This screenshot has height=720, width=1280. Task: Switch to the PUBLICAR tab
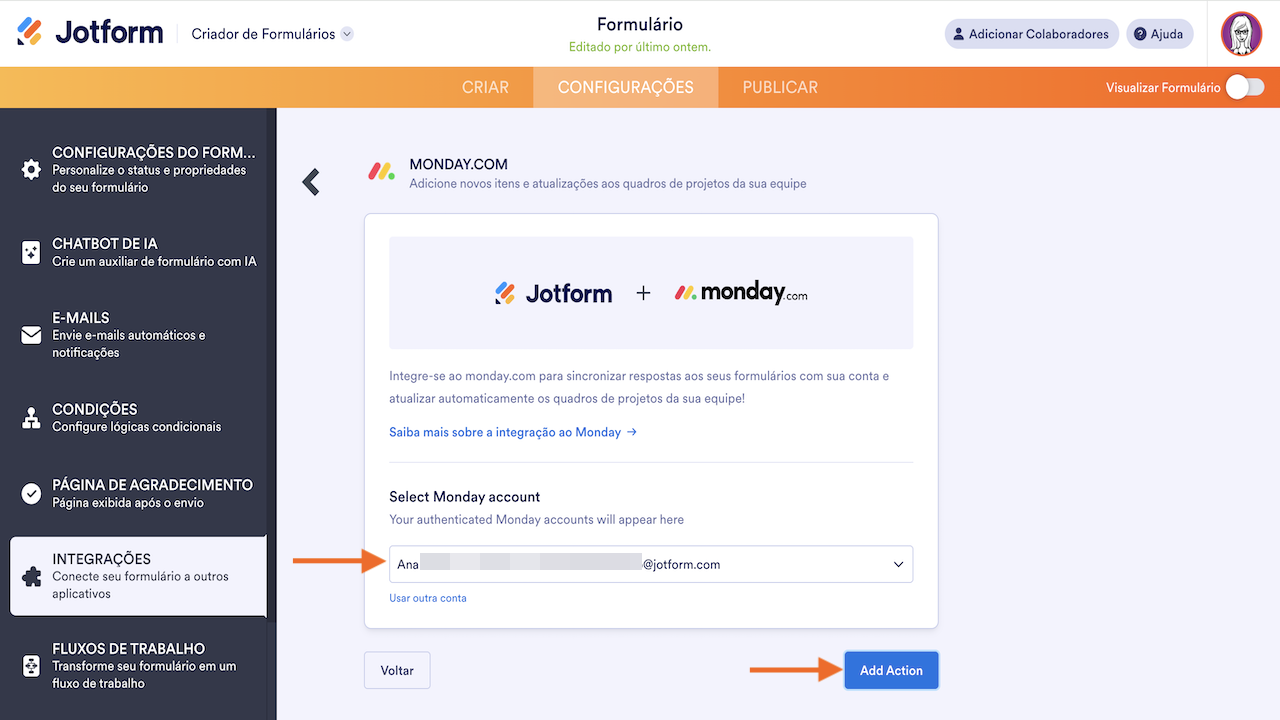click(x=780, y=87)
